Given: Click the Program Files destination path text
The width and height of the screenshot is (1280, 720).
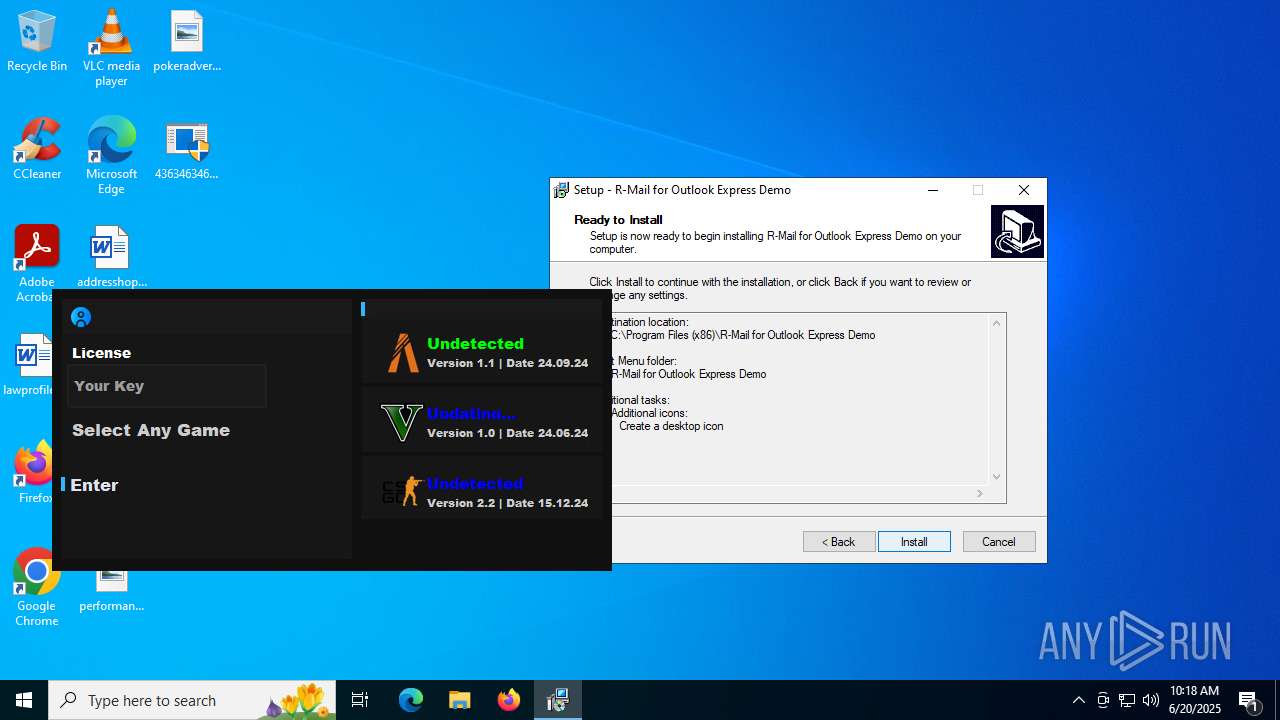Looking at the screenshot, I should pyautogui.click(x=743, y=335).
